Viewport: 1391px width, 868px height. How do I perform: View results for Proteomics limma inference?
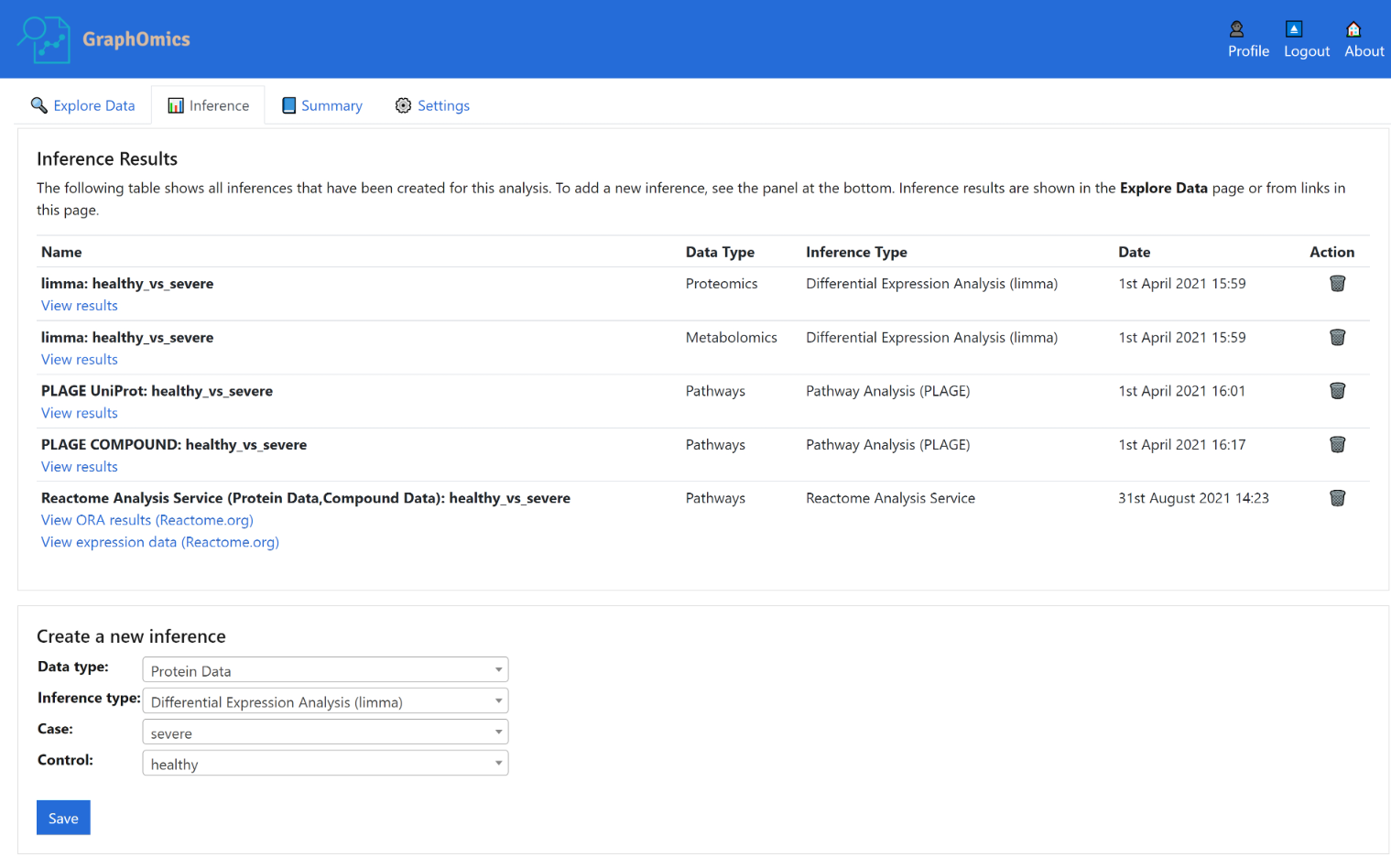tap(80, 306)
